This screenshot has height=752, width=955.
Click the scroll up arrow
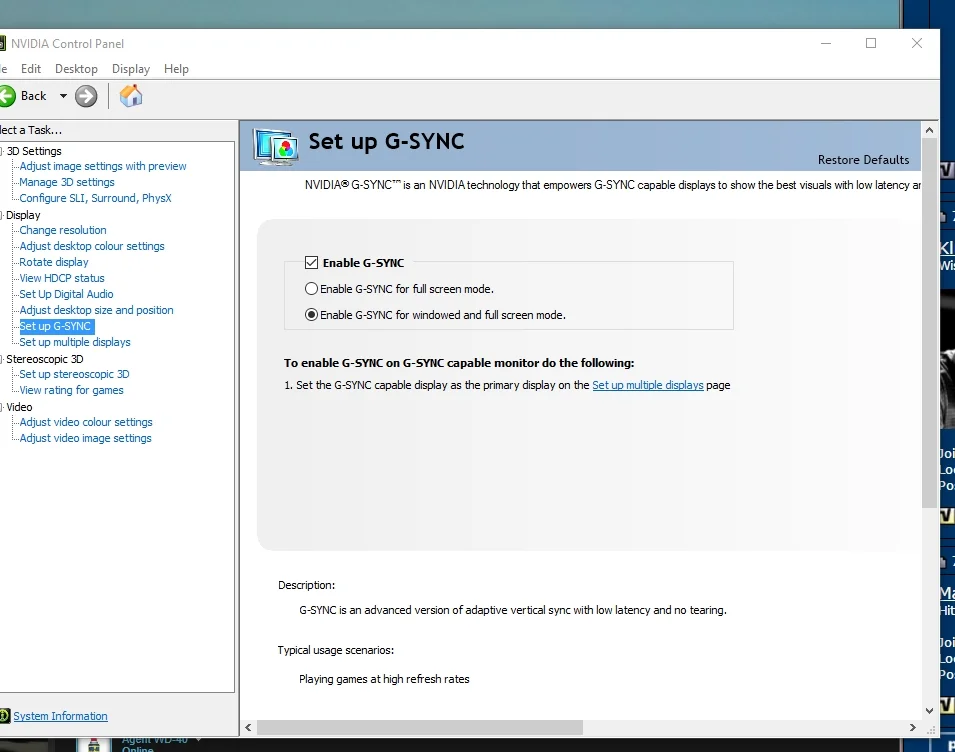click(x=929, y=130)
